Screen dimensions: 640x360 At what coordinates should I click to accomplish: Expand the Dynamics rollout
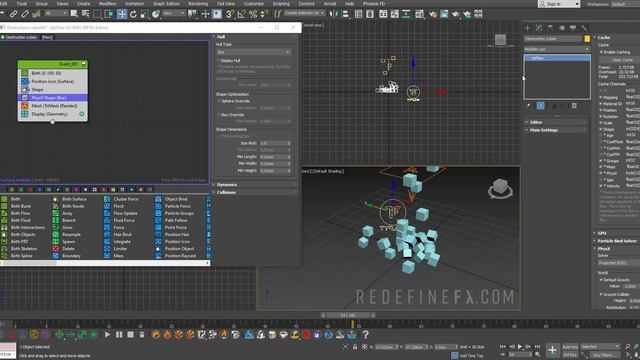pyautogui.click(x=255, y=185)
